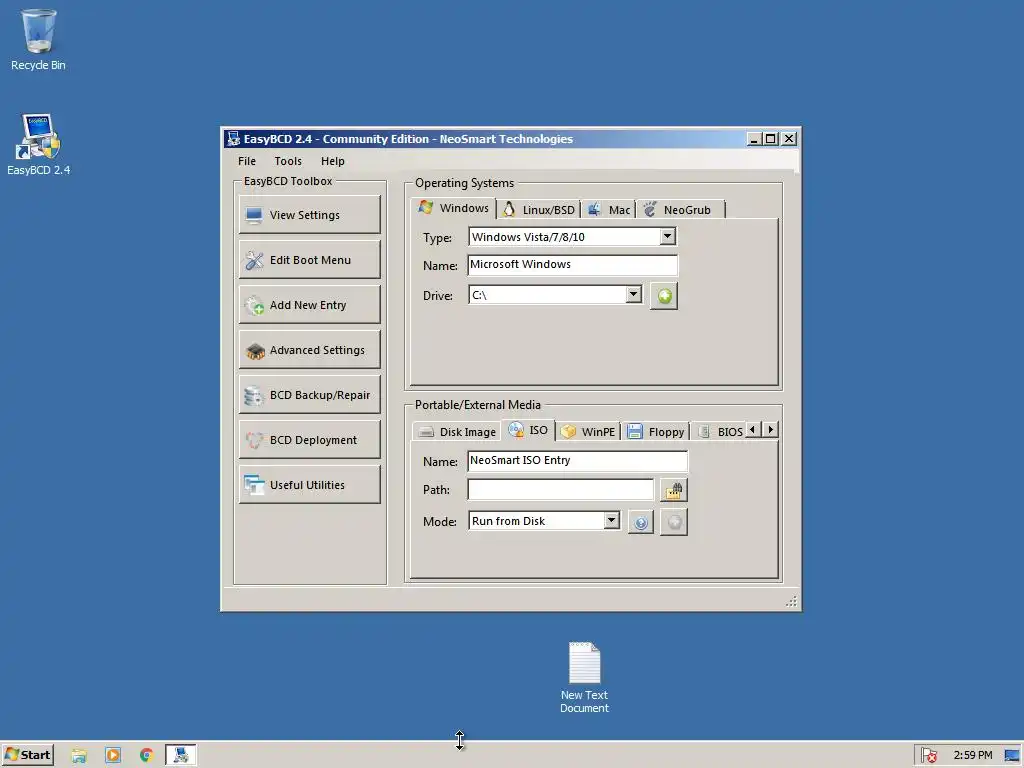This screenshot has height=768, width=1024.
Task: Click the Action Center flag tray icon
Action: click(x=929, y=756)
